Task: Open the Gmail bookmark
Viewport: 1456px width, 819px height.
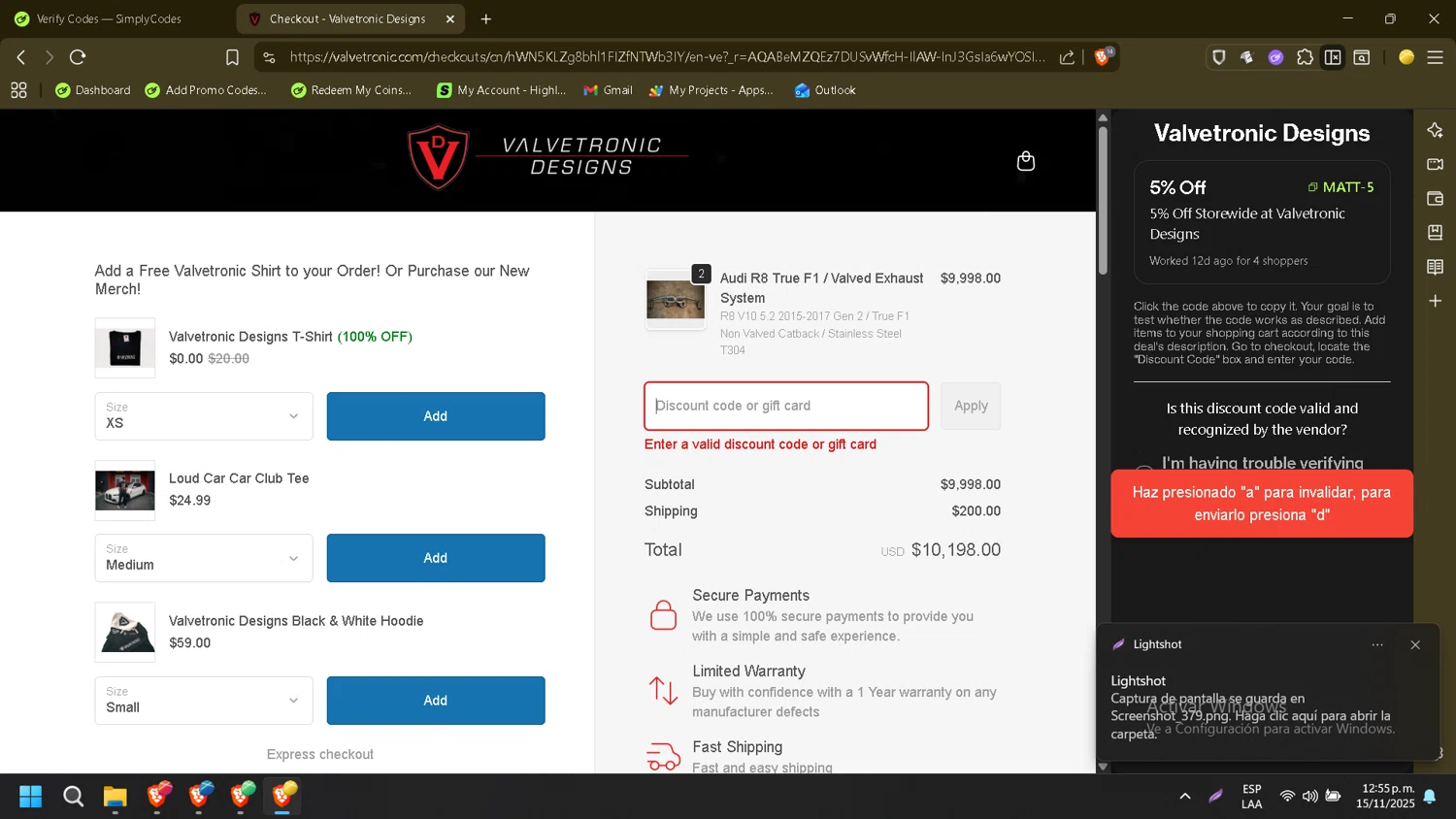Action: 608,90
